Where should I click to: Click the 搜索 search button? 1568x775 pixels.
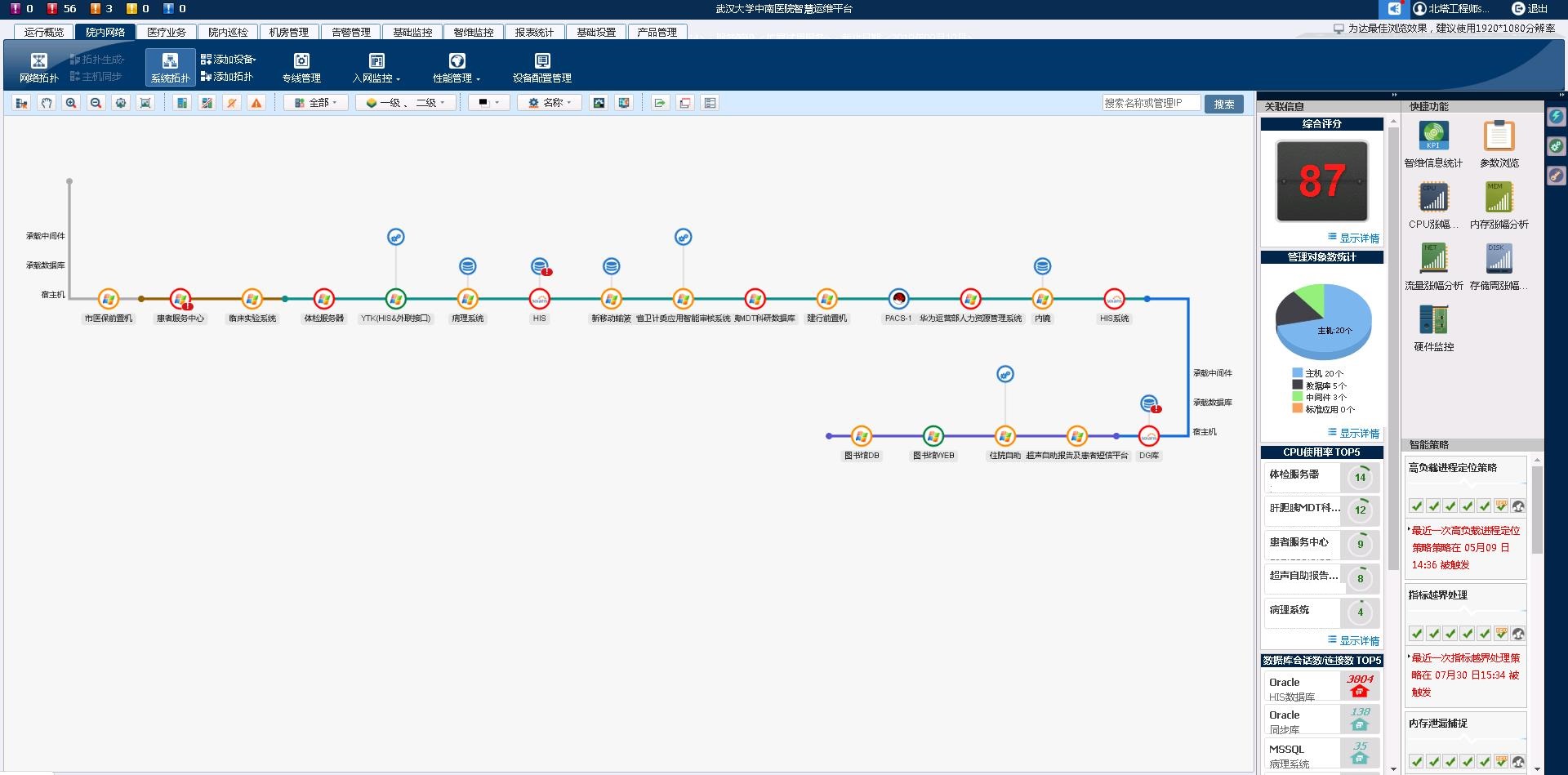click(1223, 104)
